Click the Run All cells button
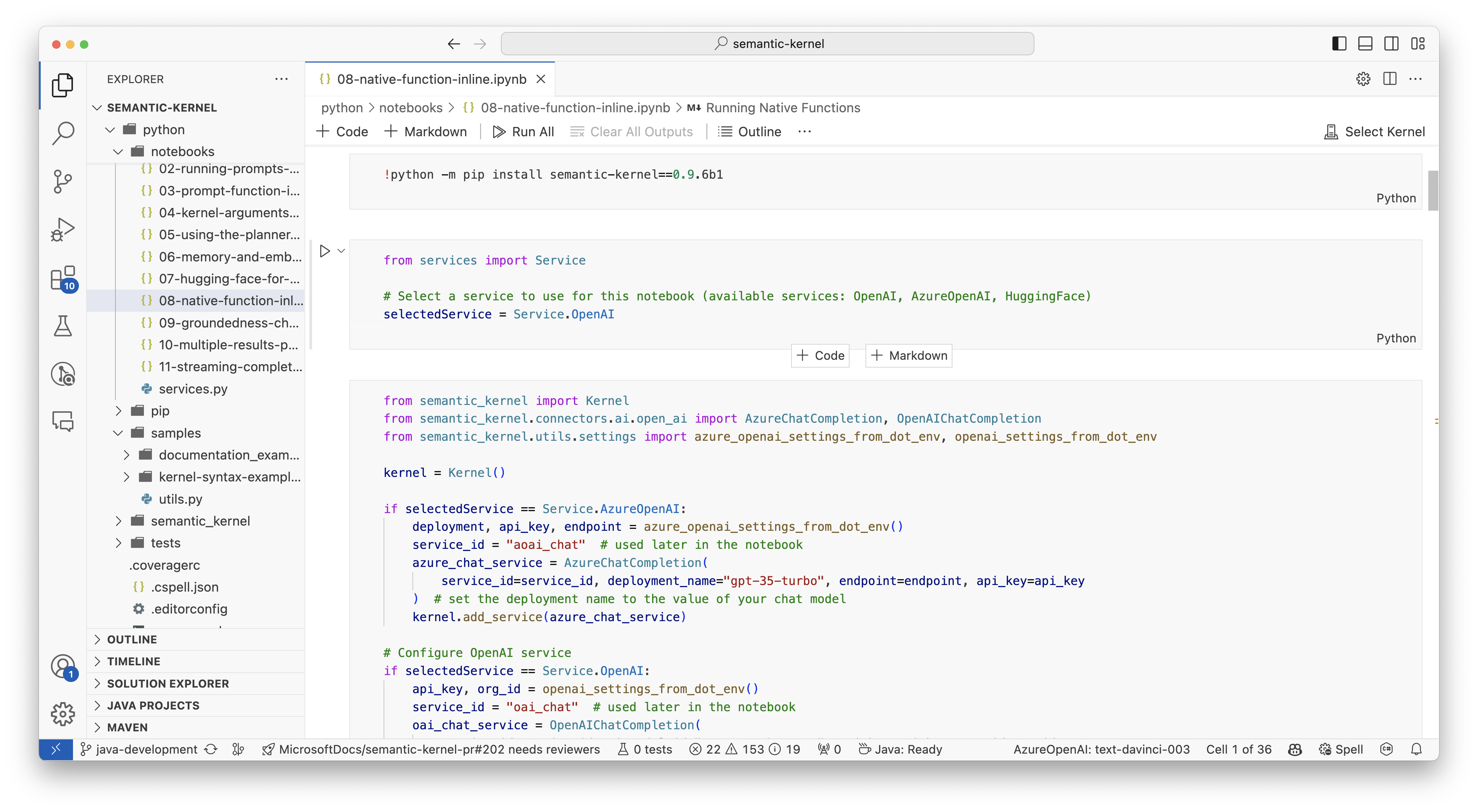The image size is (1478, 812). pyautogui.click(x=523, y=131)
